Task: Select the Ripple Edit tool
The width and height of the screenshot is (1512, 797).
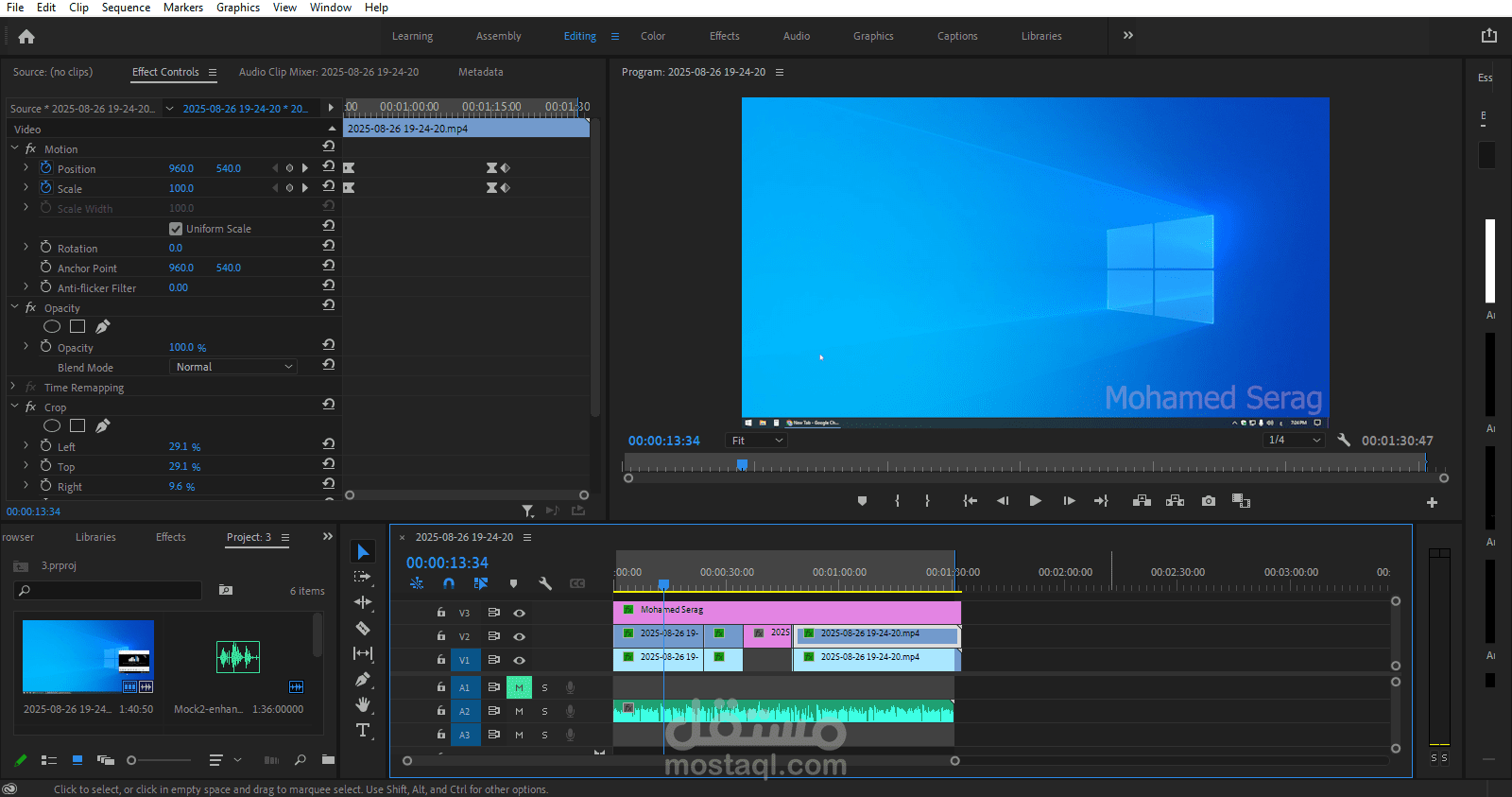Action: click(x=363, y=601)
